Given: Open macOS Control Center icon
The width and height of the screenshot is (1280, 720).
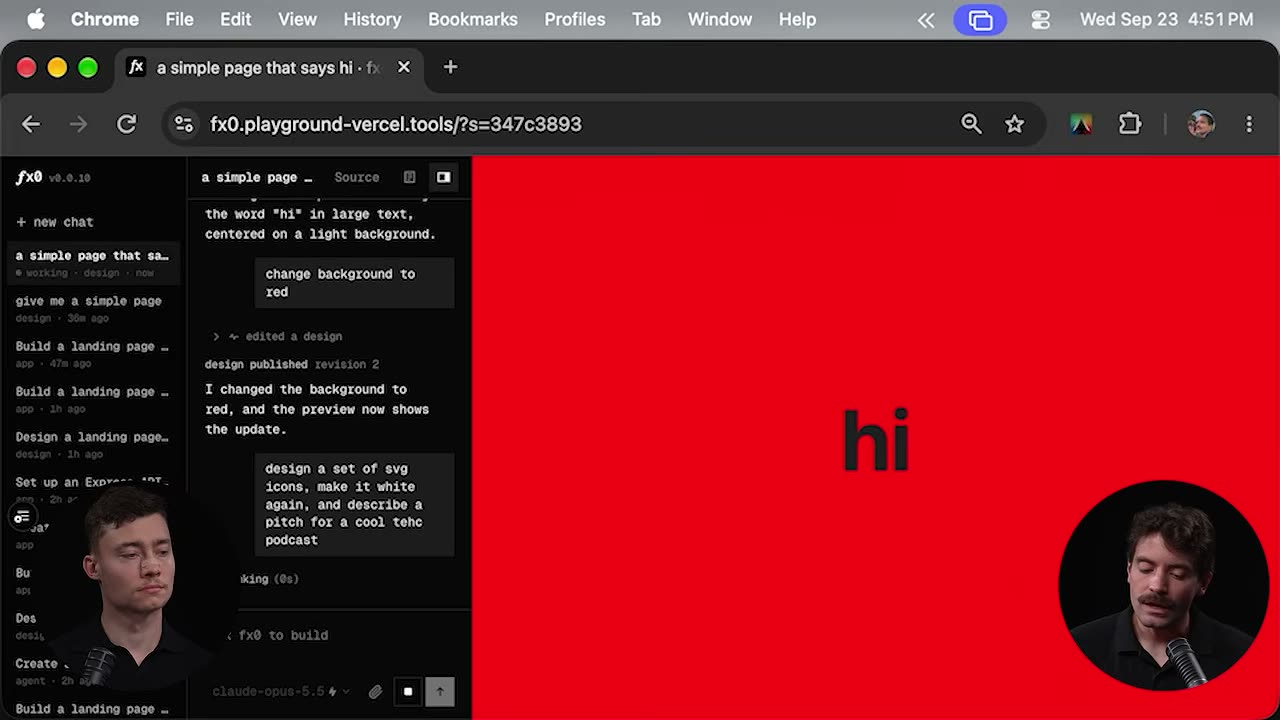Looking at the screenshot, I should click(1040, 19).
